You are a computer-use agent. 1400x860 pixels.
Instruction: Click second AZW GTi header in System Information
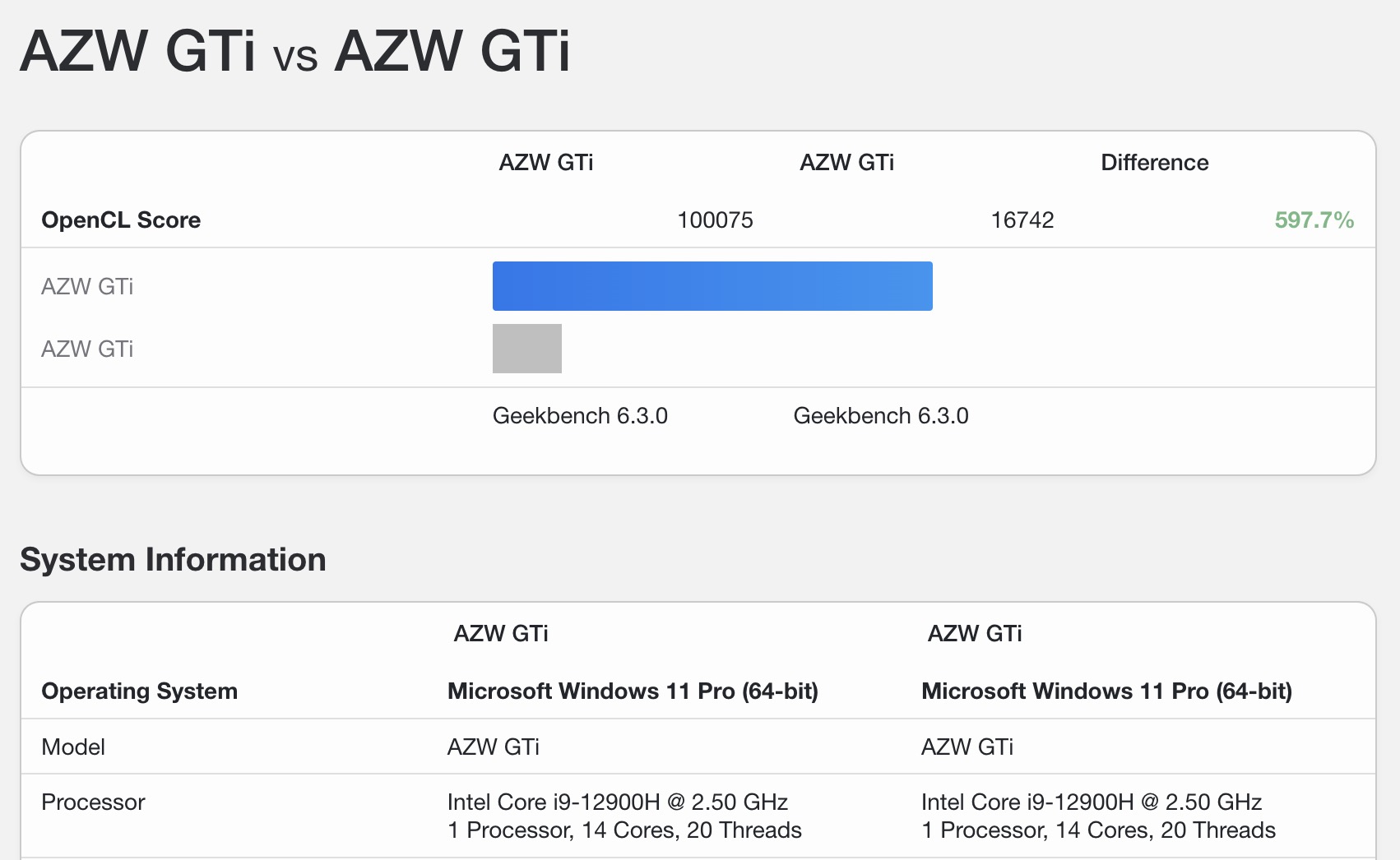point(975,634)
